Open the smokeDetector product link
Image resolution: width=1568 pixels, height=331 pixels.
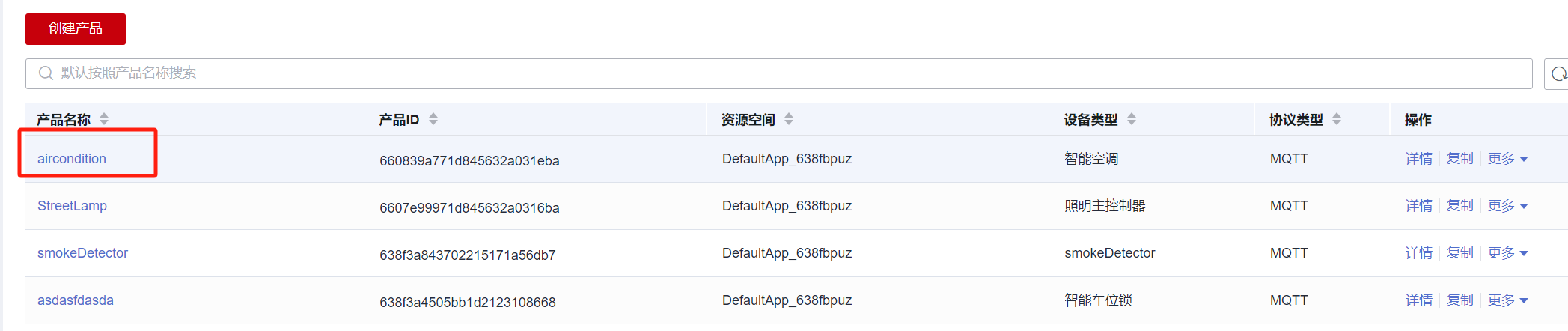[x=82, y=253]
